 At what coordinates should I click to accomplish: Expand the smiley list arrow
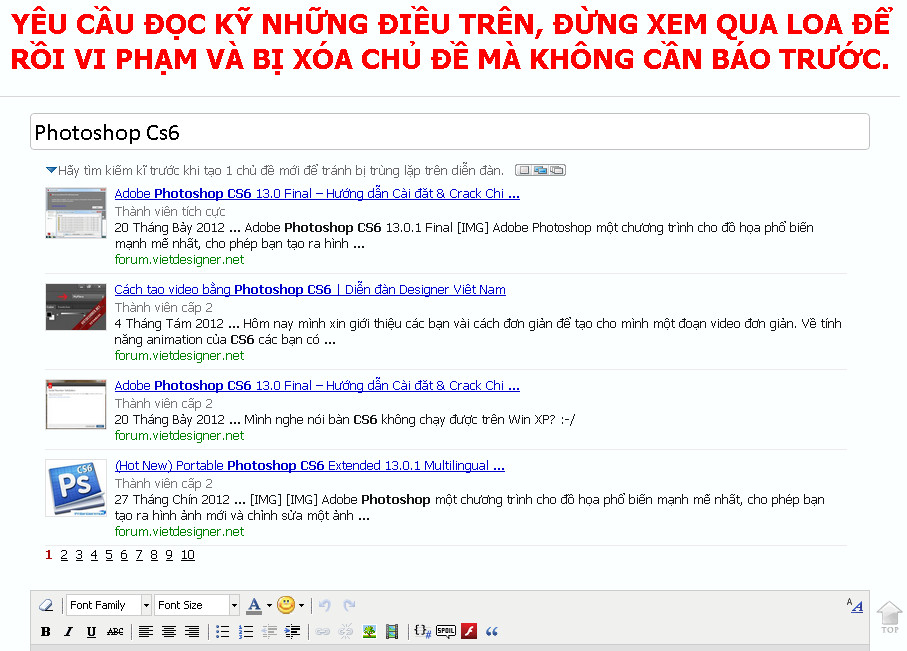point(301,605)
